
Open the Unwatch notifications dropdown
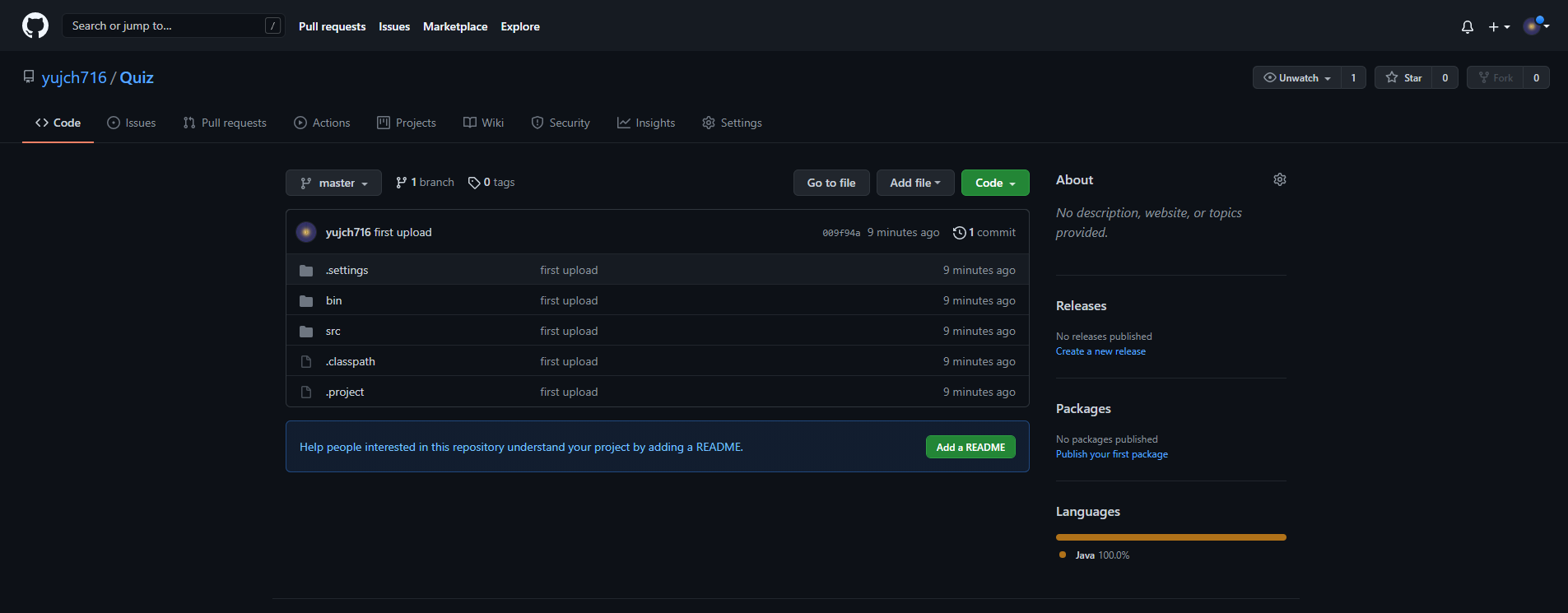(x=1296, y=77)
